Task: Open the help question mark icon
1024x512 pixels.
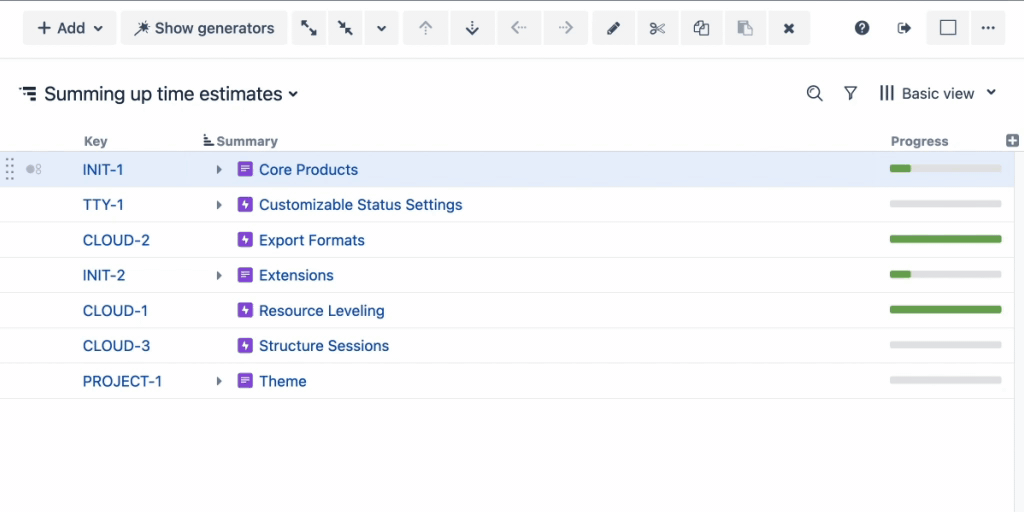Action: pyautogui.click(x=862, y=28)
